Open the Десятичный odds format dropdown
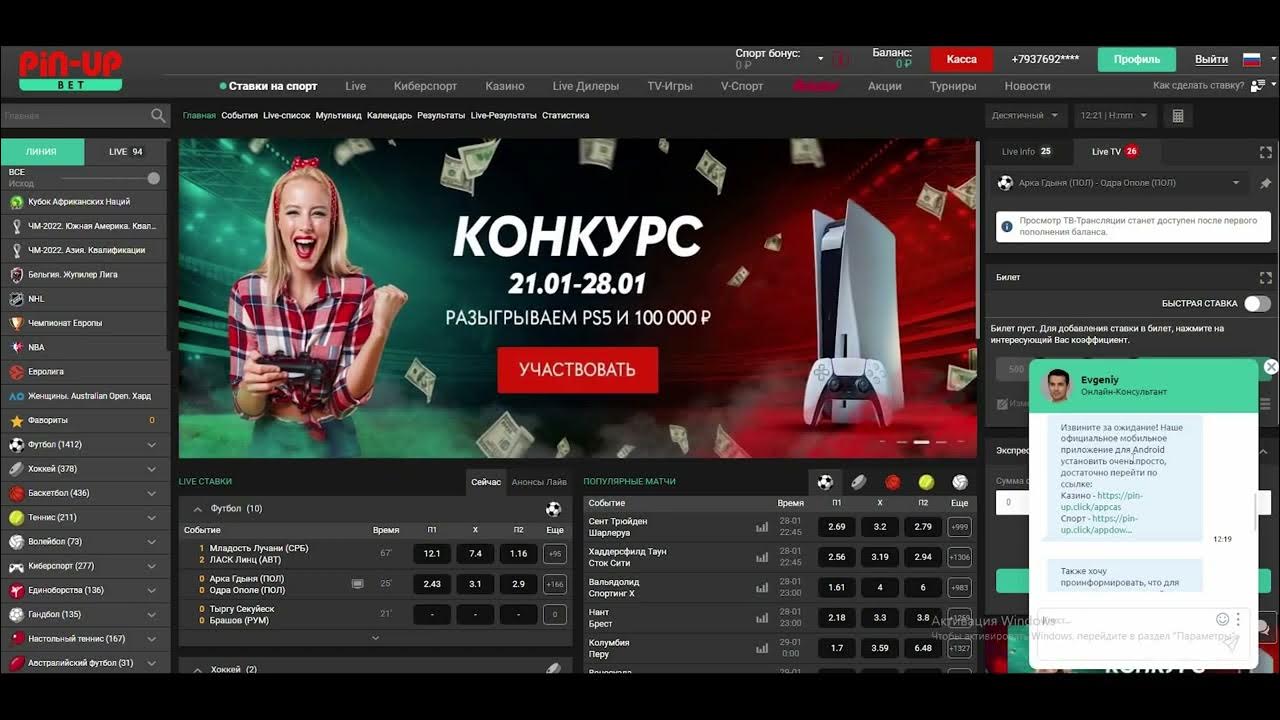The height and width of the screenshot is (720, 1280). [1026, 116]
